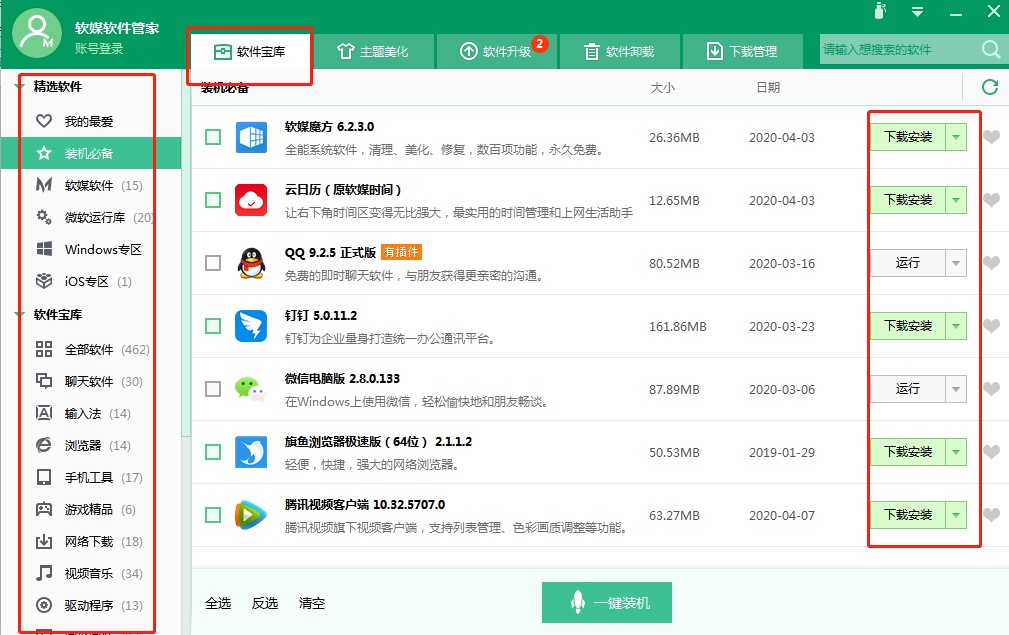The image size is (1009, 635).
Task: Switch to the 软件卸载 tab
Action: (x=620, y=51)
